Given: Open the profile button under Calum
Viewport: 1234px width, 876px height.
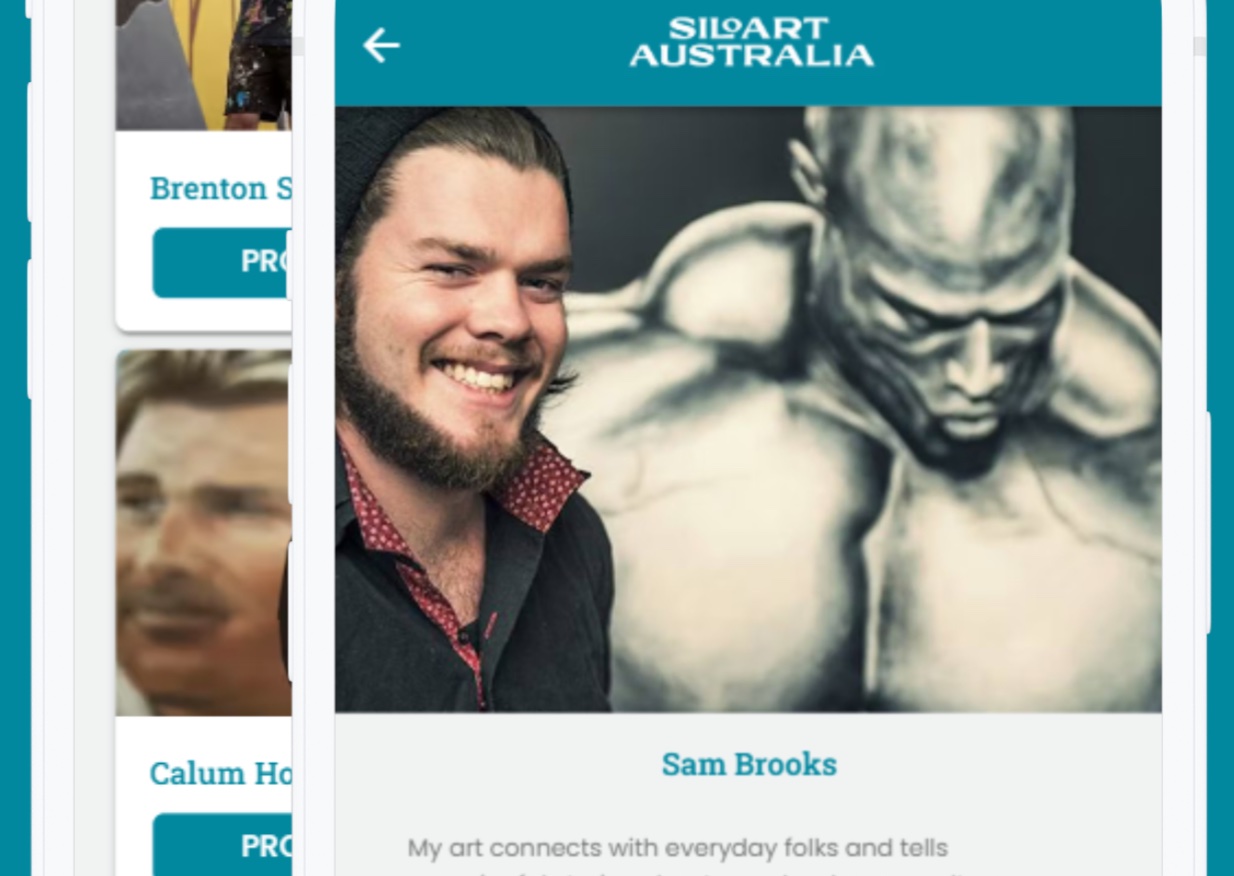Looking at the screenshot, I should (222, 845).
